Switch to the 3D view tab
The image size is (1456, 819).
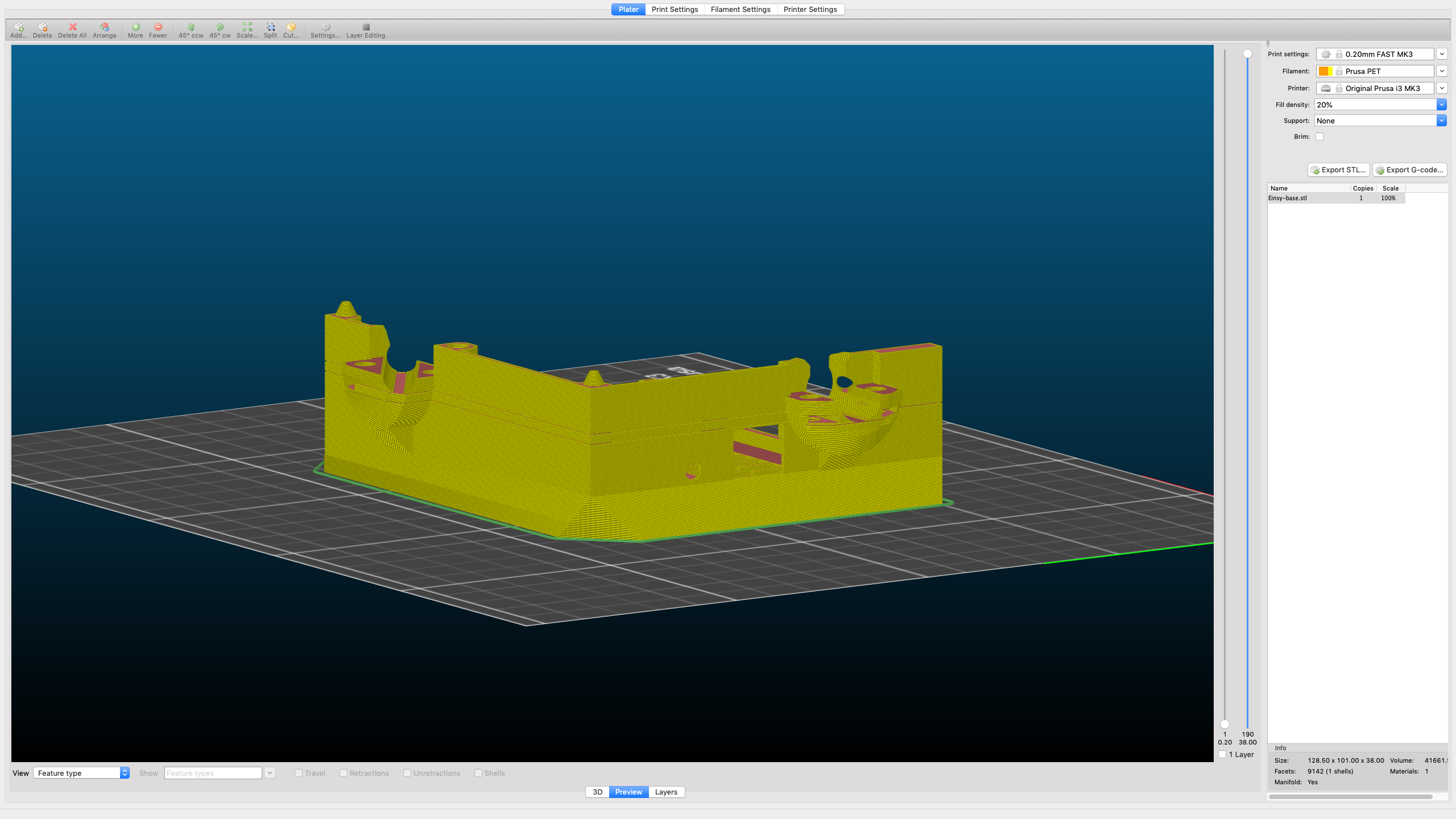[597, 792]
